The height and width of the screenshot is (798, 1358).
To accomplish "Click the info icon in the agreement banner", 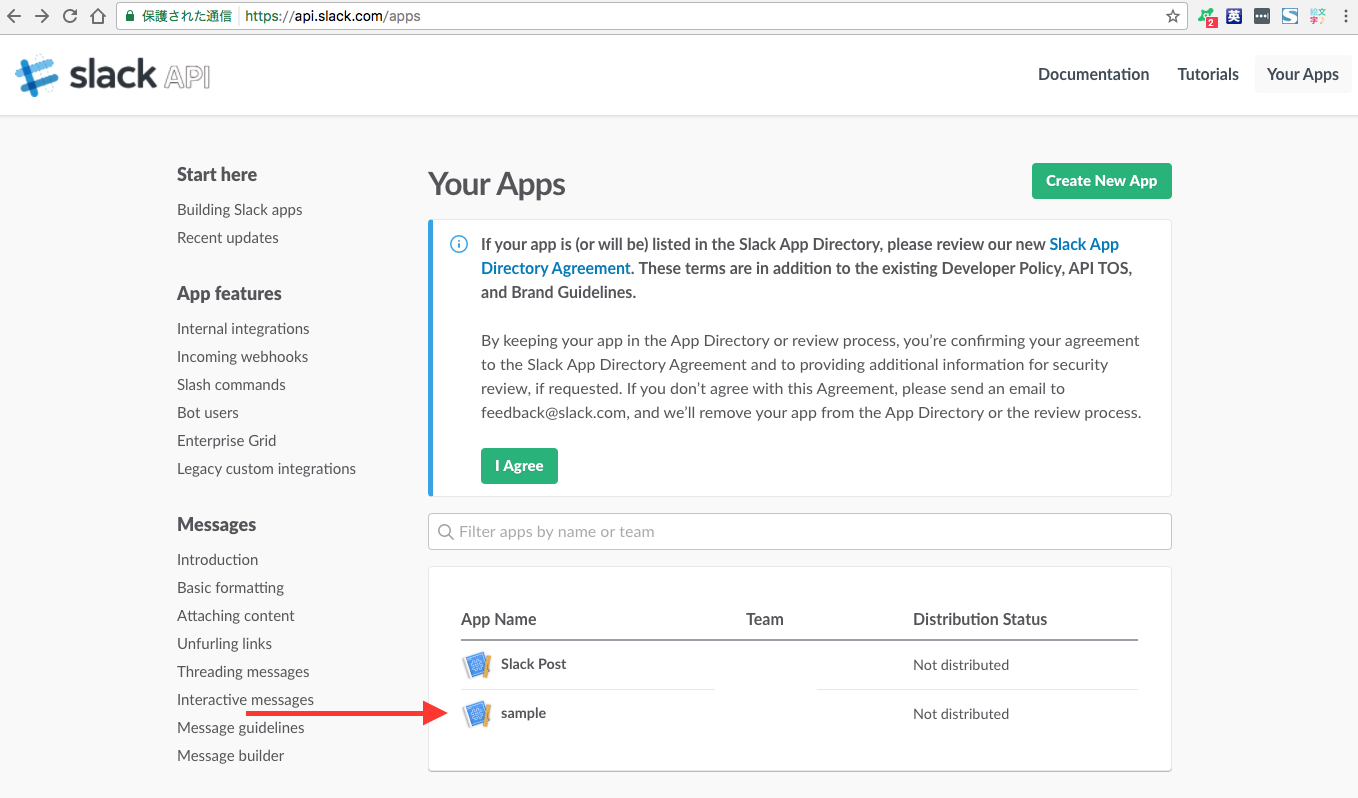I will coord(458,243).
